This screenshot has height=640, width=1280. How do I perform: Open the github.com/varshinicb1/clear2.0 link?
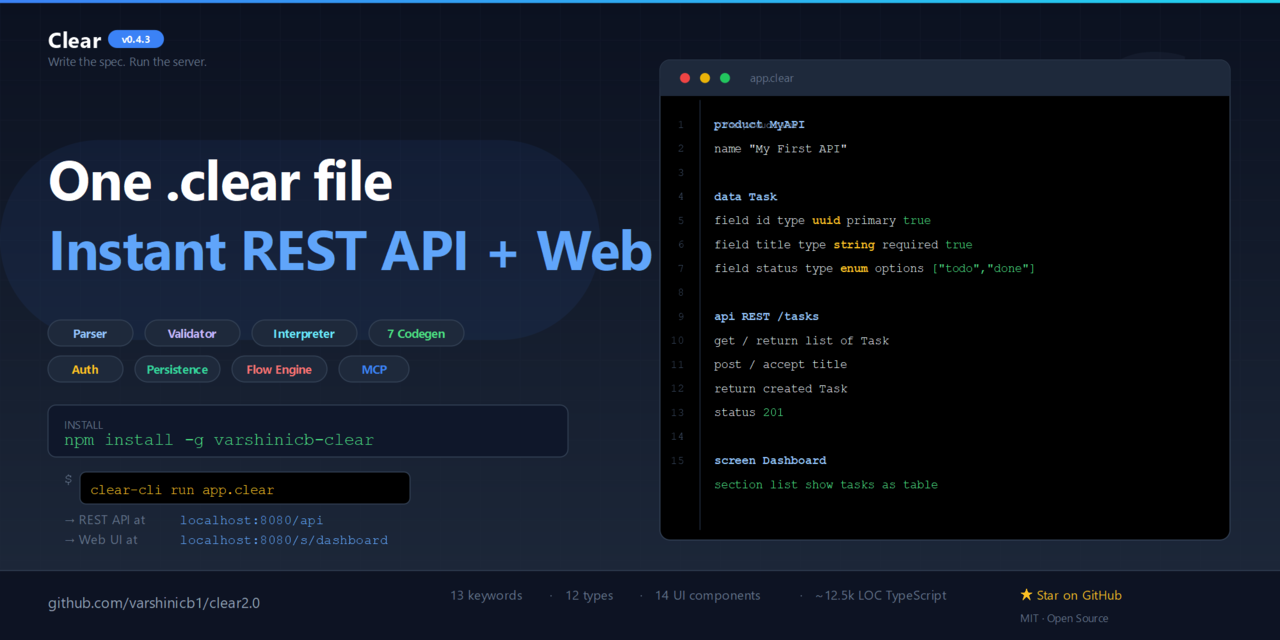coord(154,603)
